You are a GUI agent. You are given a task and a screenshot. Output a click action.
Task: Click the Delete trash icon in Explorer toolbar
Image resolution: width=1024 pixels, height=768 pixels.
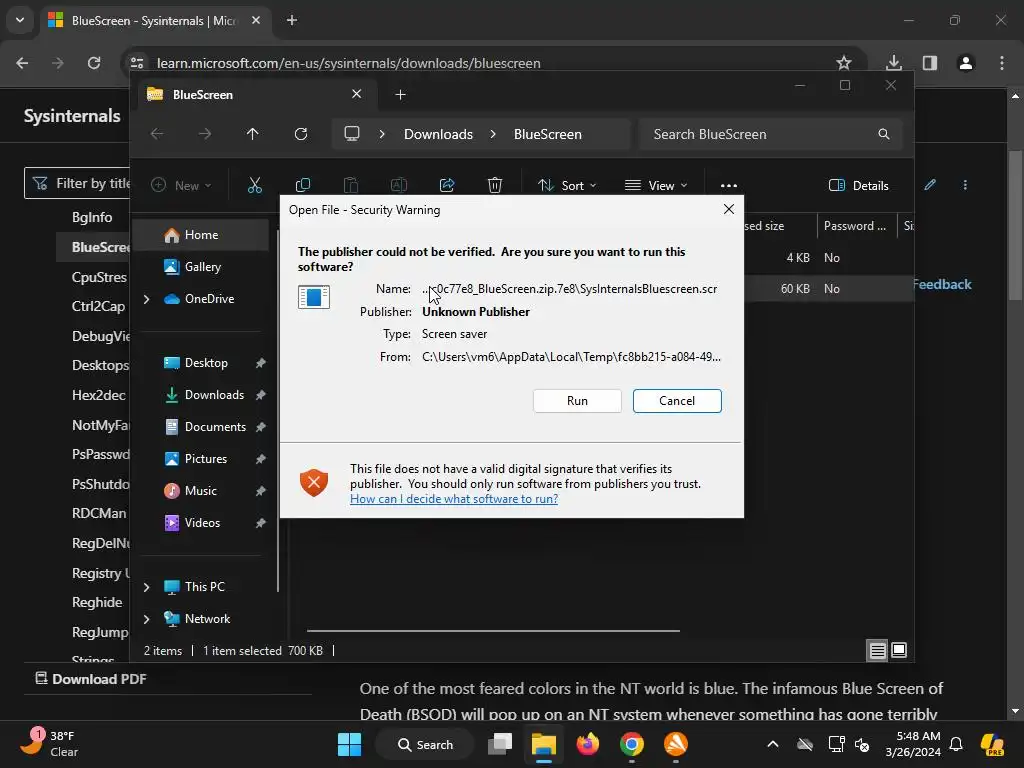click(494, 185)
